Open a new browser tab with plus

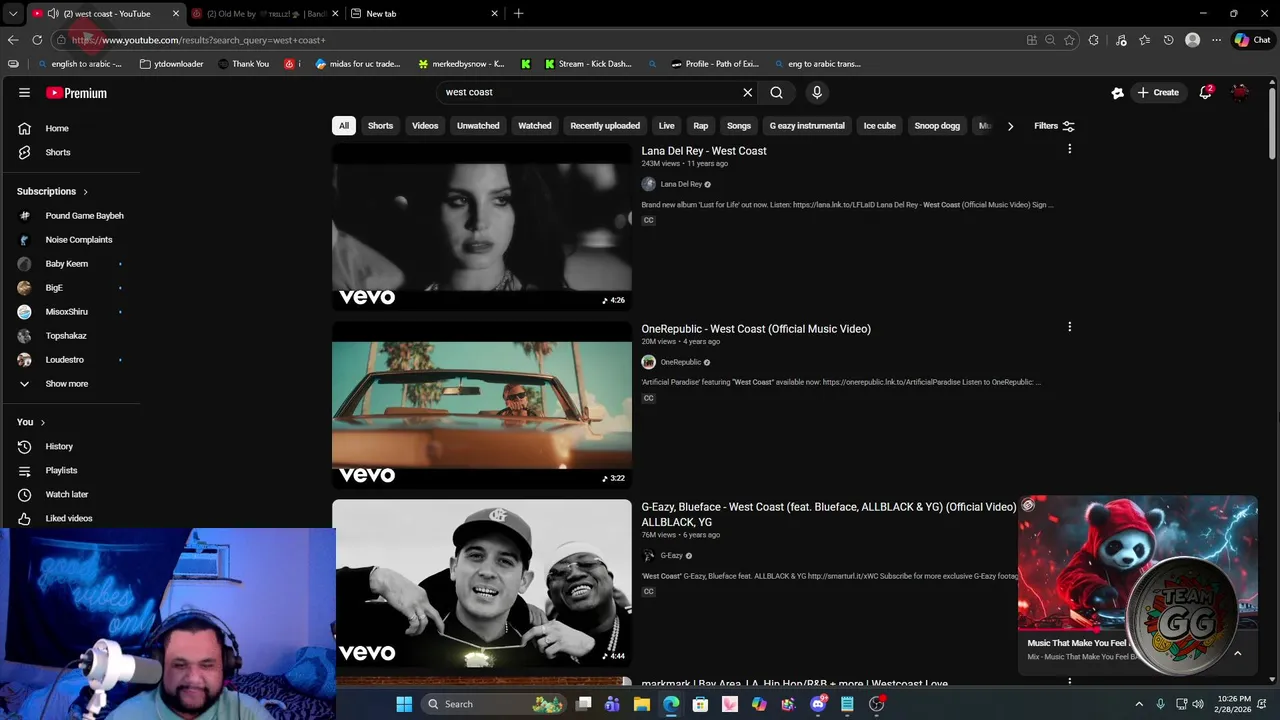pos(518,14)
